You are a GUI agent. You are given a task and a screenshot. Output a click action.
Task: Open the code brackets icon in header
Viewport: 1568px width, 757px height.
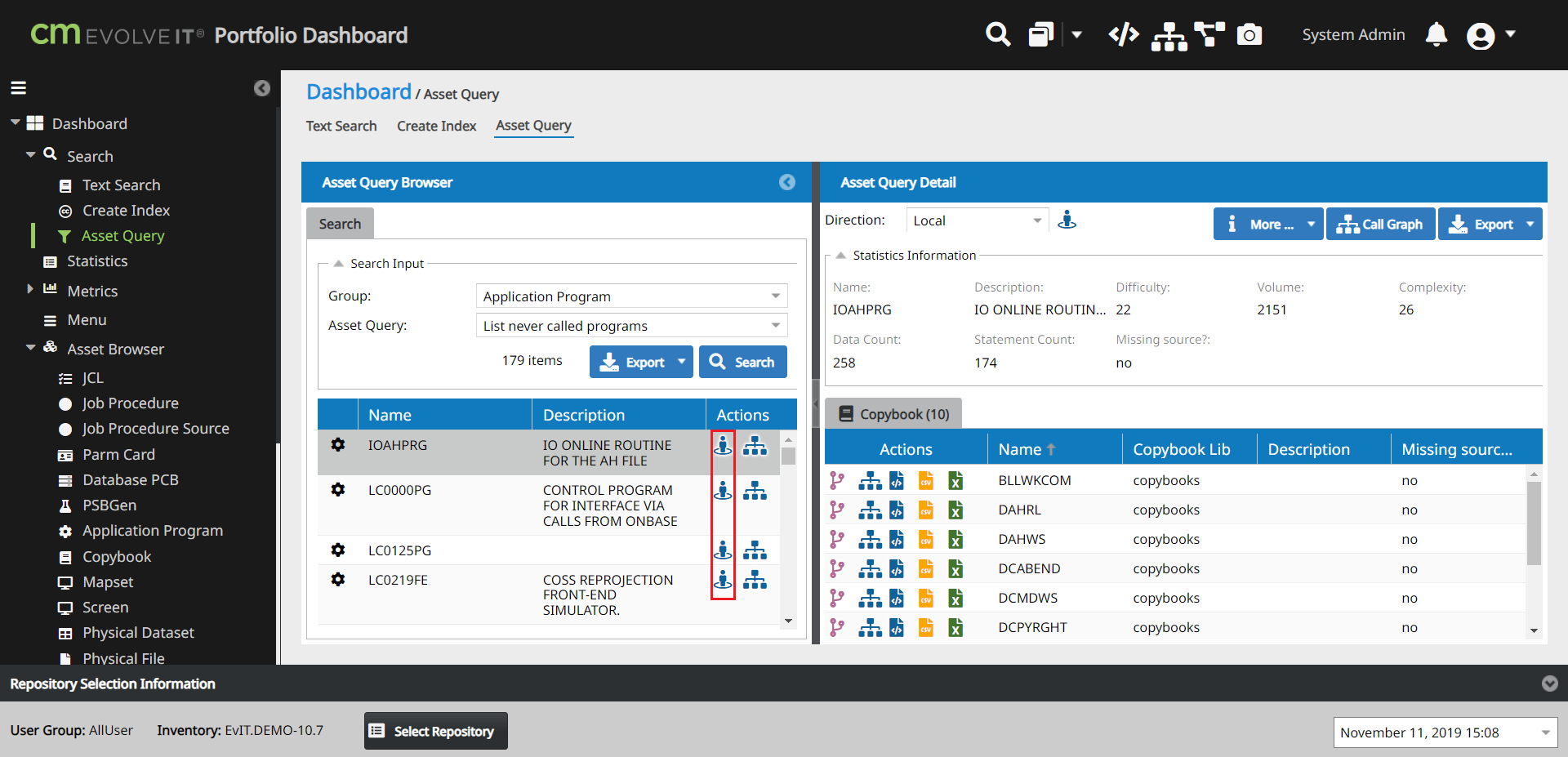point(1124,34)
